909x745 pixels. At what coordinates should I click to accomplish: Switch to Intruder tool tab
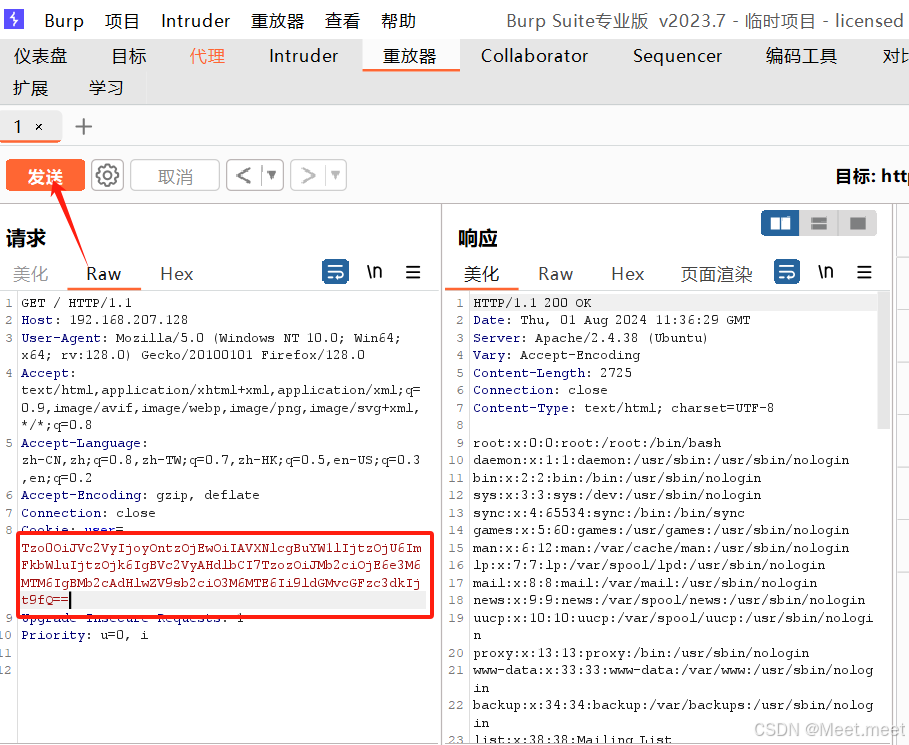click(303, 56)
